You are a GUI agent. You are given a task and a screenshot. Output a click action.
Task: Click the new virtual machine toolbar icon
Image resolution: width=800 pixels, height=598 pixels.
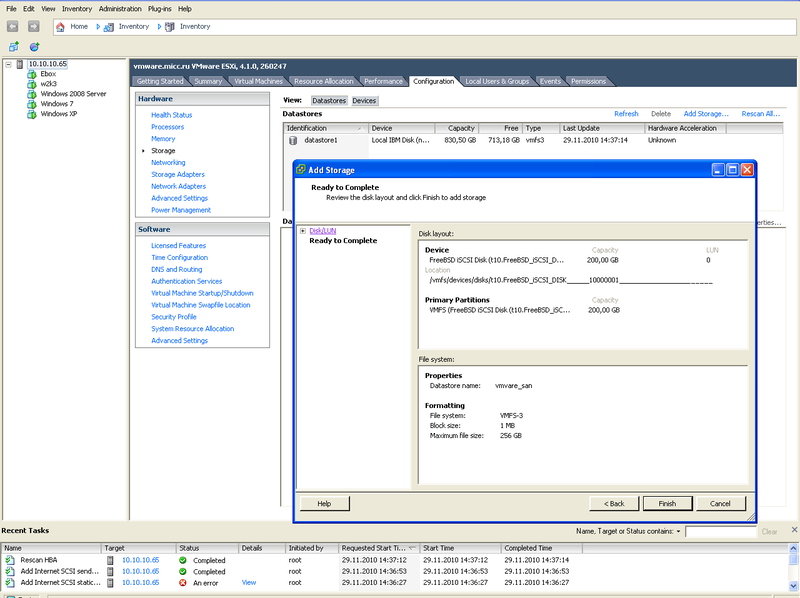pyautogui.click(x=14, y=47)
